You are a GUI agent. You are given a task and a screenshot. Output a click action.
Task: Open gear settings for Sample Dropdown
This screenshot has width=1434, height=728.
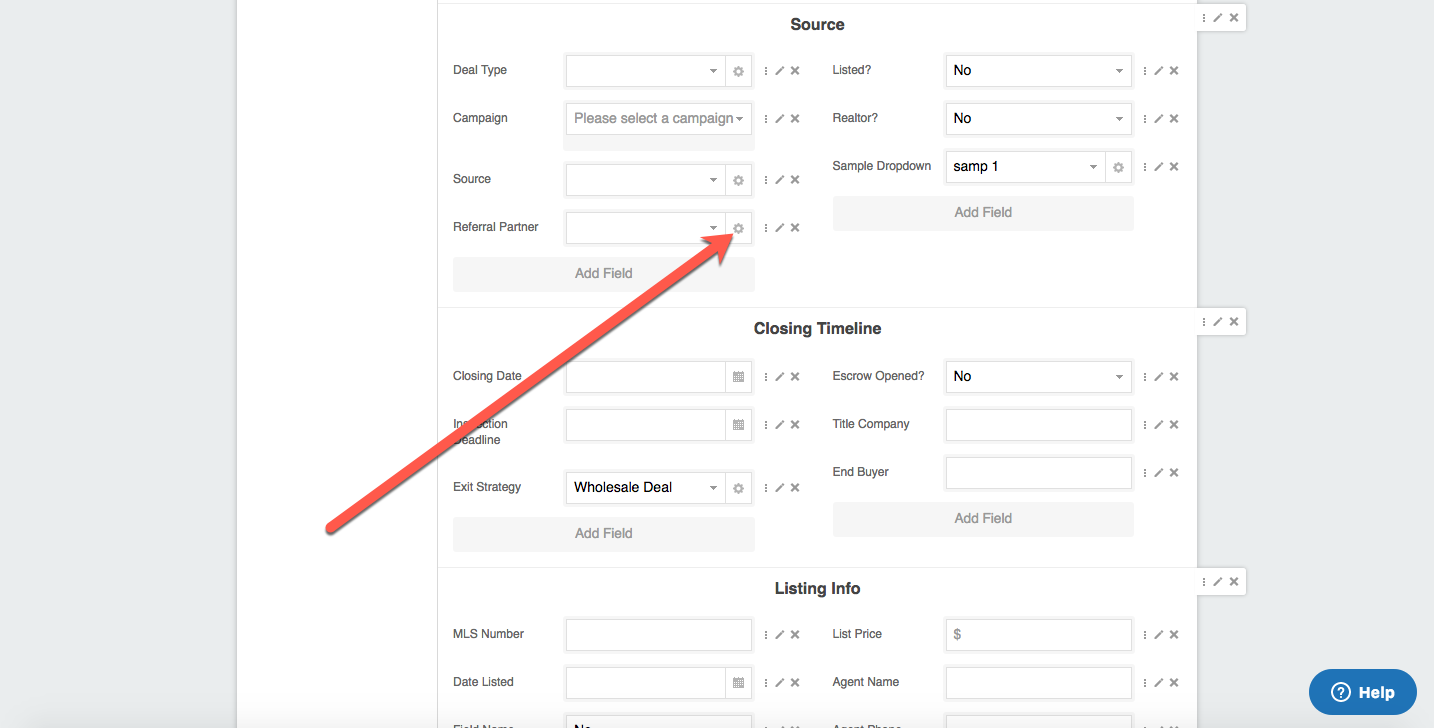coord(1118,167)
